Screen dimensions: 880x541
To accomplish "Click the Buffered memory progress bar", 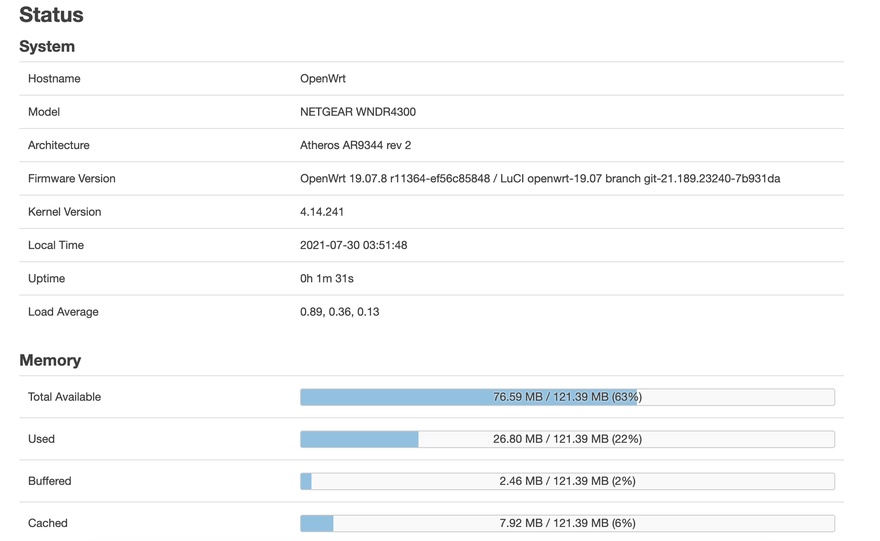I will pyautogui.click(x=567, y=481).
